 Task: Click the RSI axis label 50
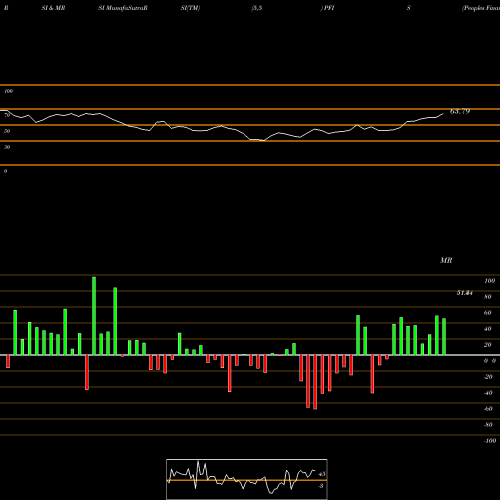[7, 131]
